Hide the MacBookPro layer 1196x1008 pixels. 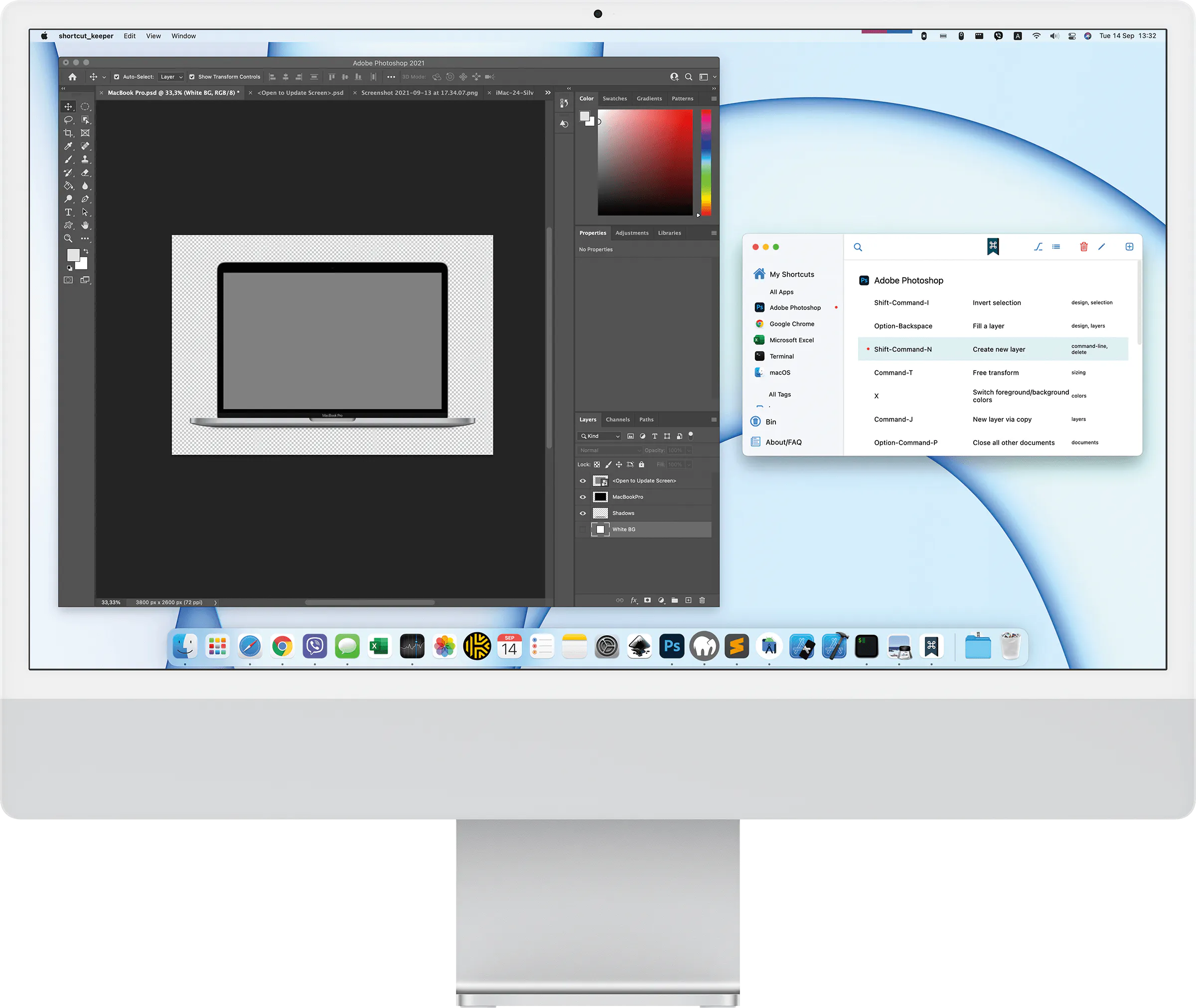pyautogui.click(x=583, y=497)
